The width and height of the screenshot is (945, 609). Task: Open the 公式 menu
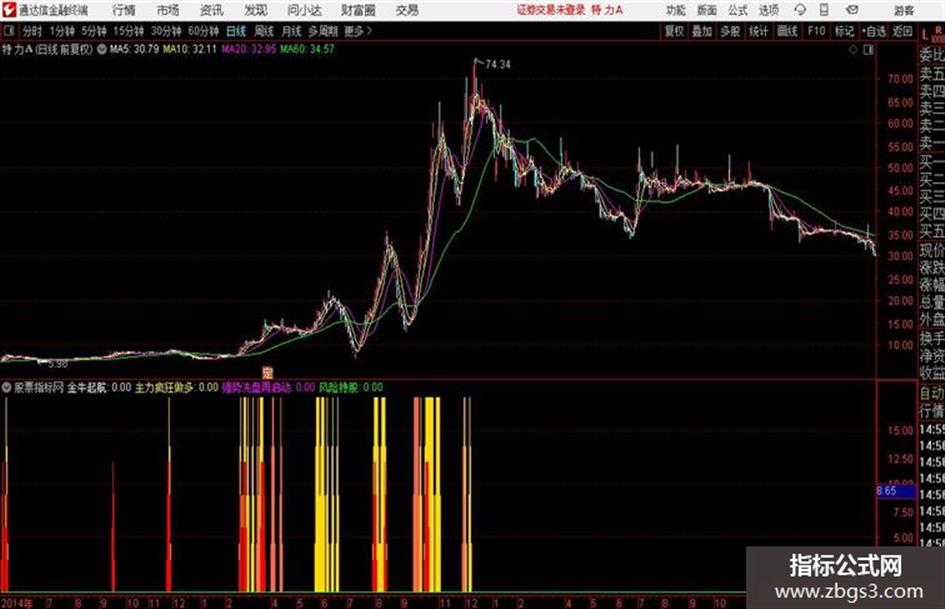738,10
